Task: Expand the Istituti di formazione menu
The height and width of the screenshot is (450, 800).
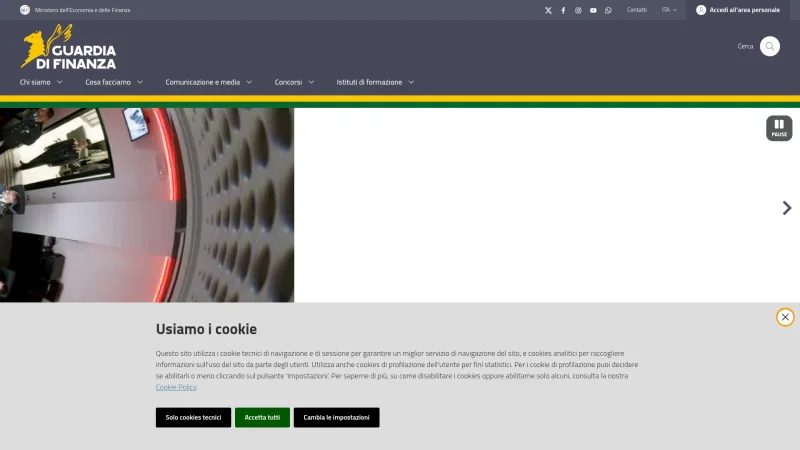Action: pos(375,82)
